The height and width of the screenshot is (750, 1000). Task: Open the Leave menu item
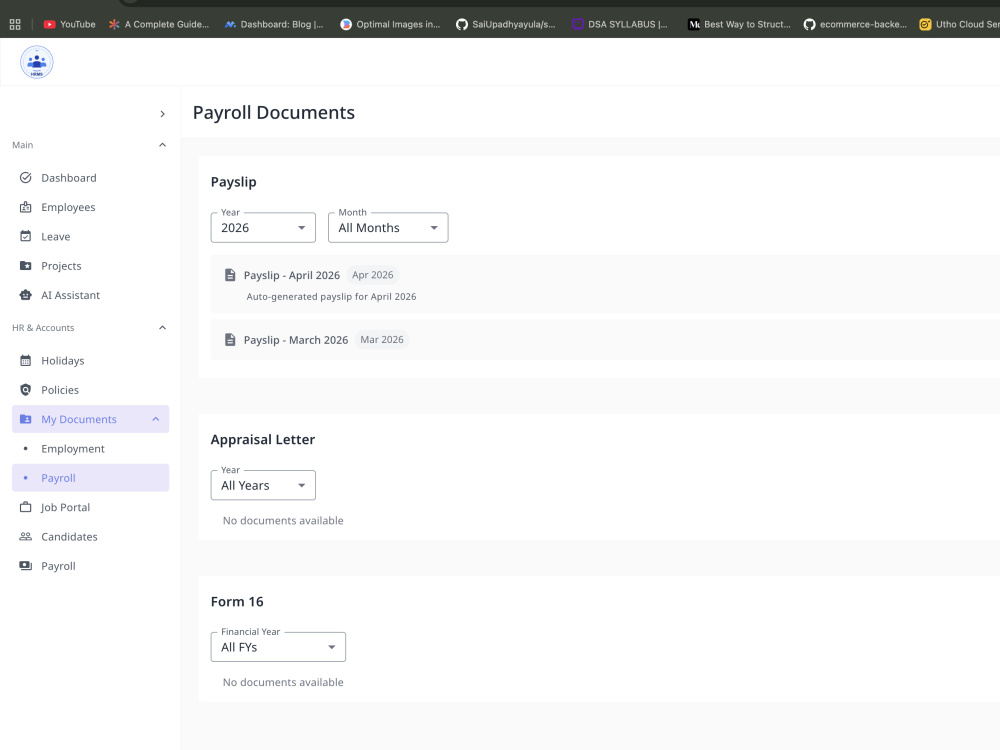point(91,237)
